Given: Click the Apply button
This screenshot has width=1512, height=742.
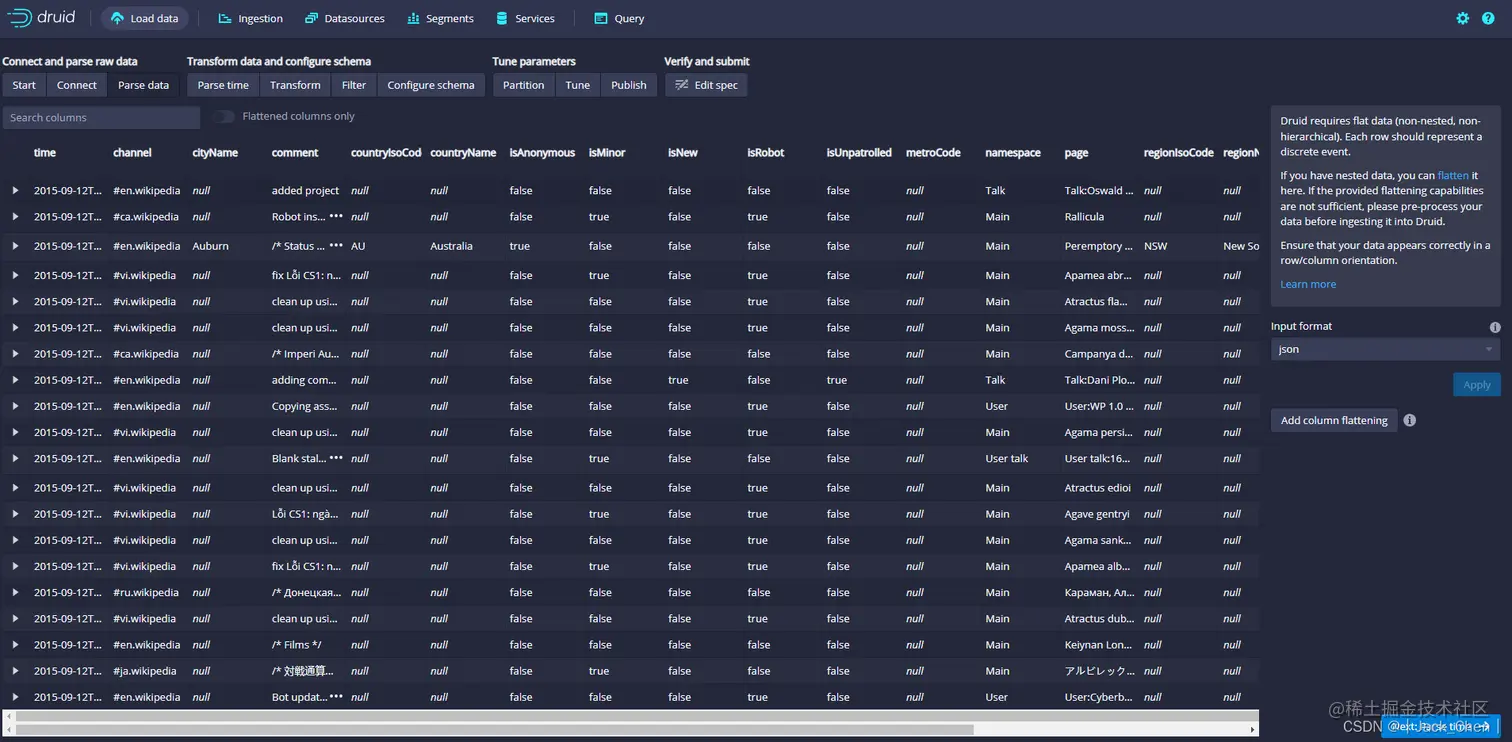Looking at the screenshot, I should point(1477,385).
